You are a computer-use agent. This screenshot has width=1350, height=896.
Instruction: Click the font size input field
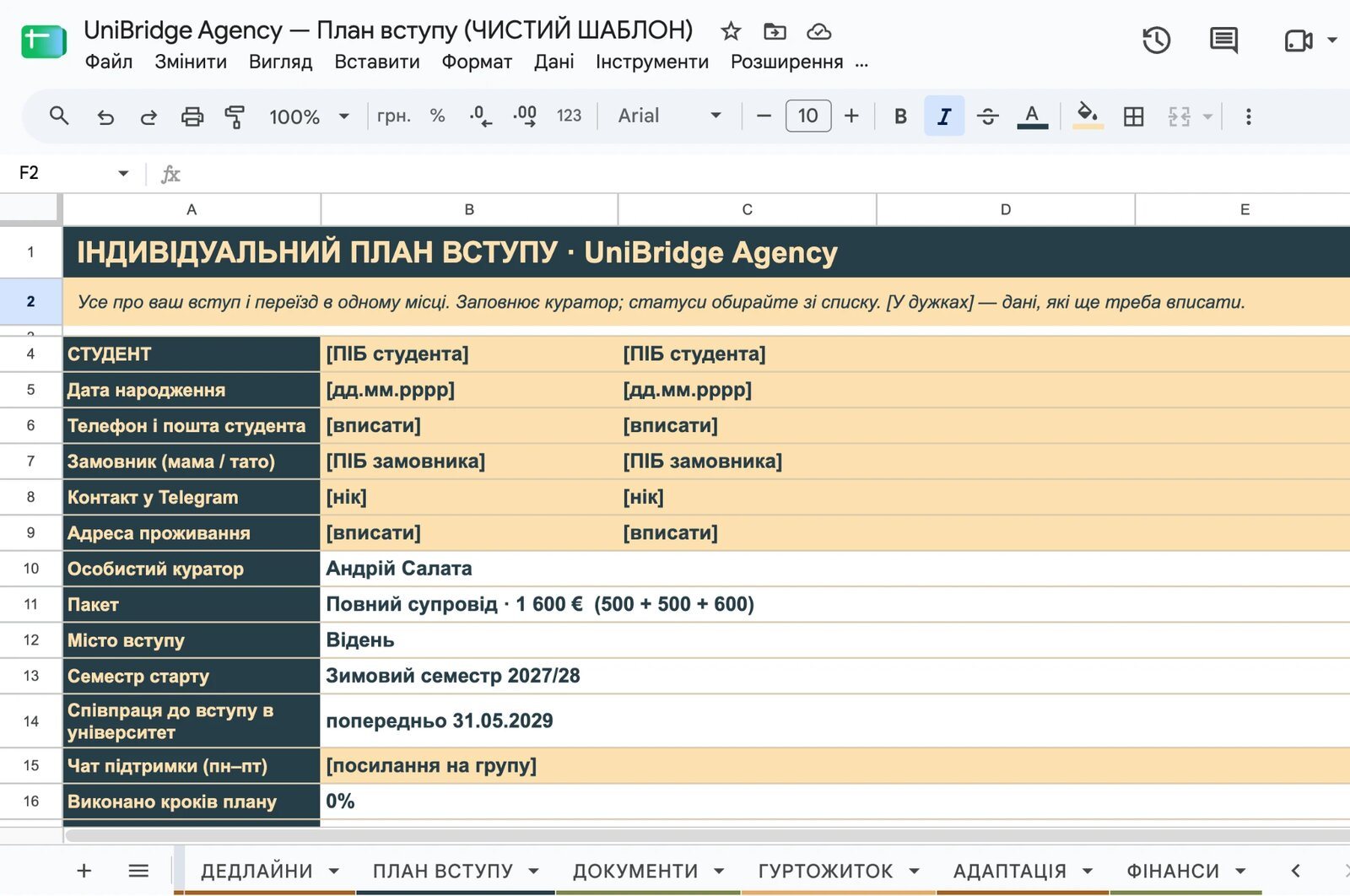tap(808, 116)
